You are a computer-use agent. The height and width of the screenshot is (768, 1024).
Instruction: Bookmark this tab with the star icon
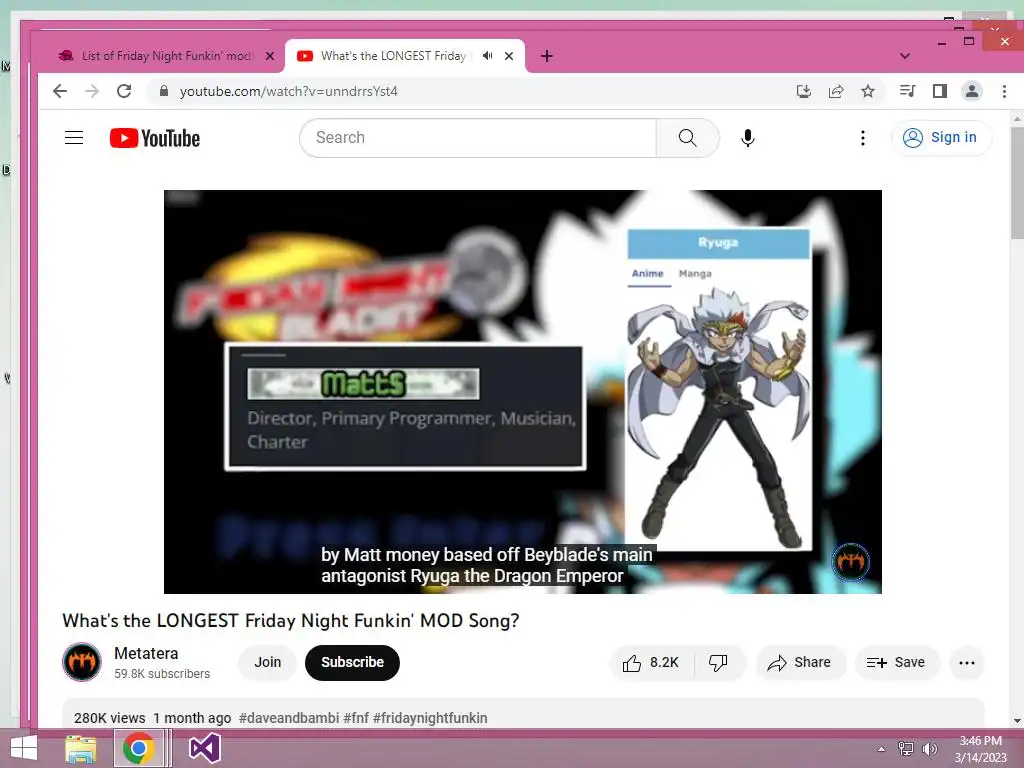pyautogui.click(x=868, y=91)
